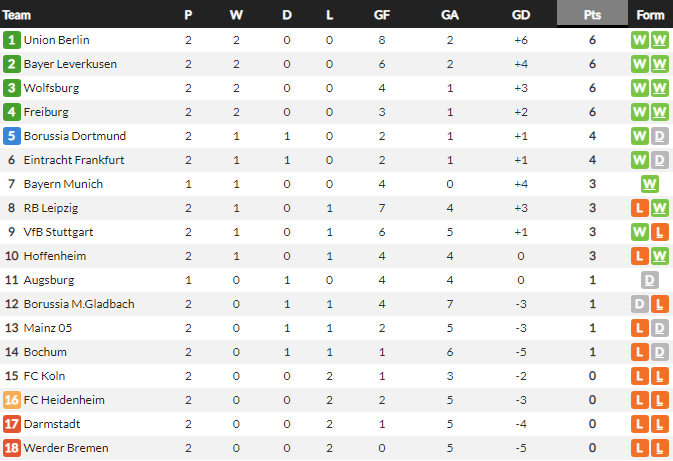The height and width of the screenshot is (461, 673).
Task: Open Eintracht Frankfurt team page
Action: pyautogui.click(x=75, y=160)
